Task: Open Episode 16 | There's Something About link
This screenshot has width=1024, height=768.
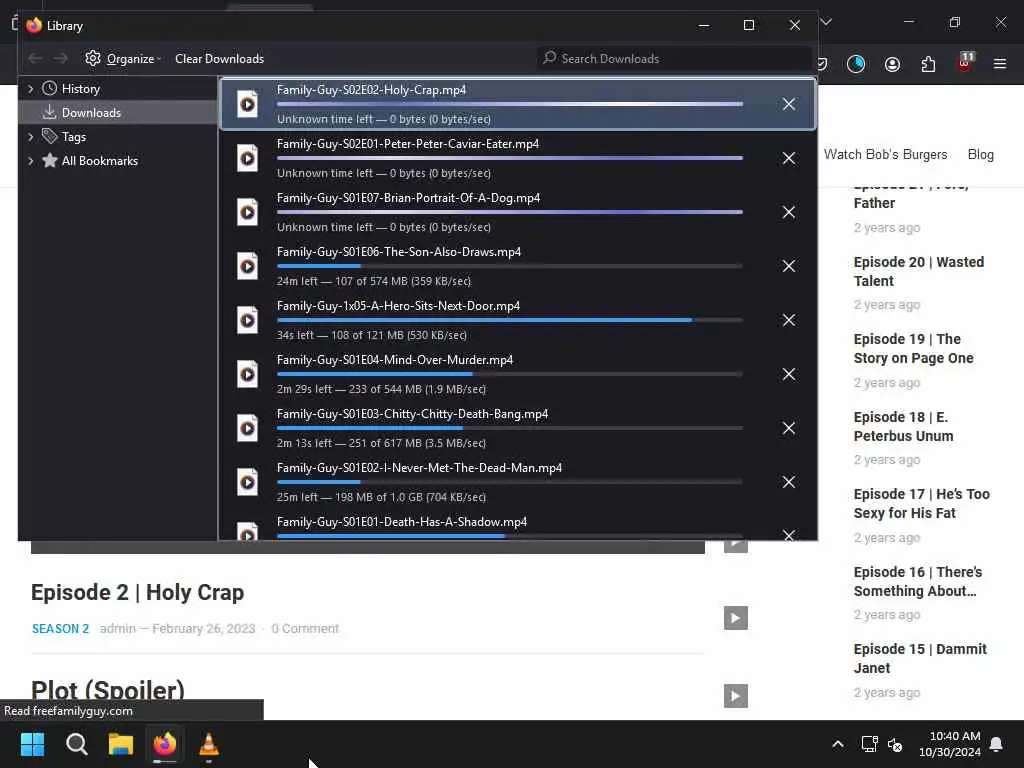Action: click(918, 581)
